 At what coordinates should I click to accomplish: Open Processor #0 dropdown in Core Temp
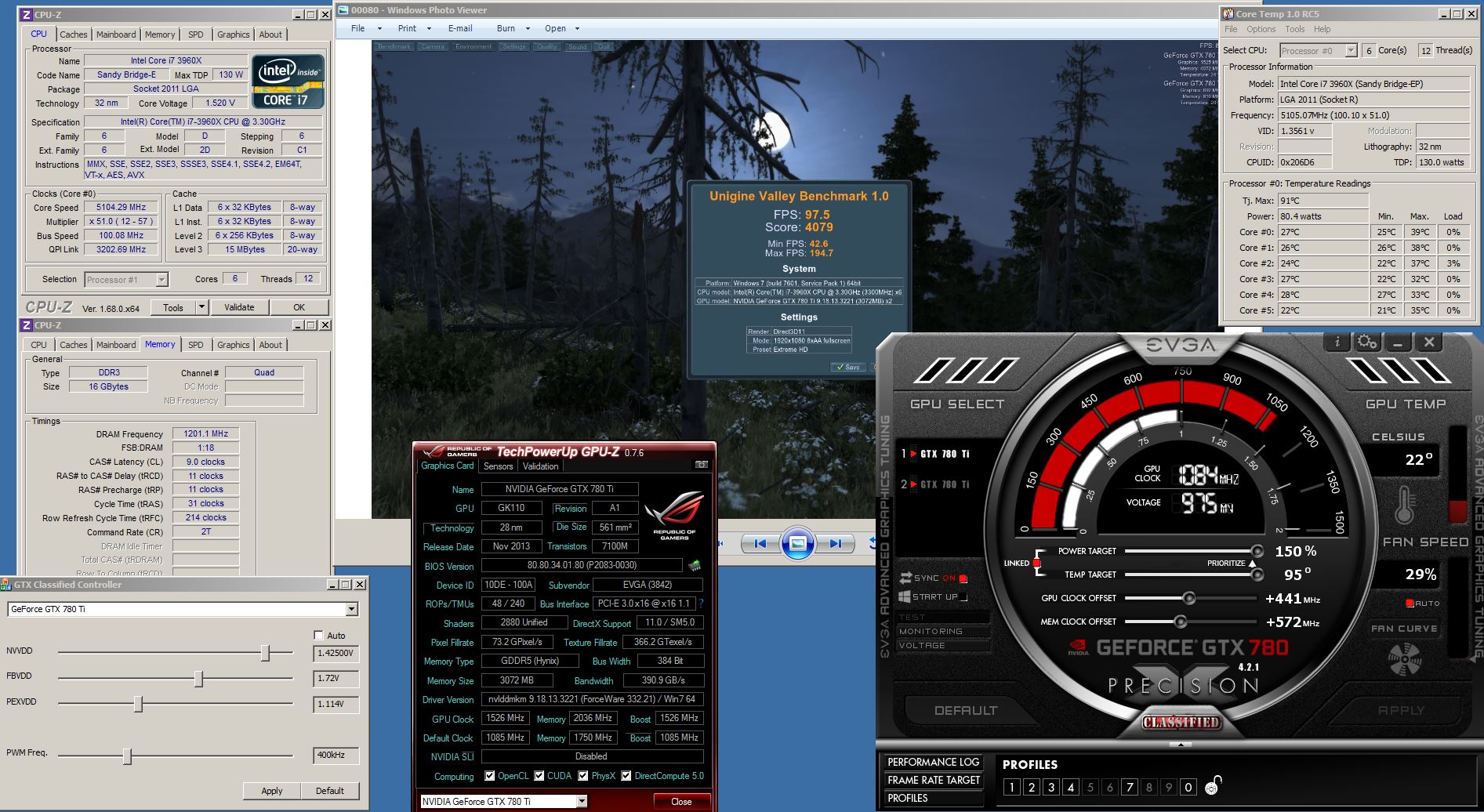click(1351, 51)
